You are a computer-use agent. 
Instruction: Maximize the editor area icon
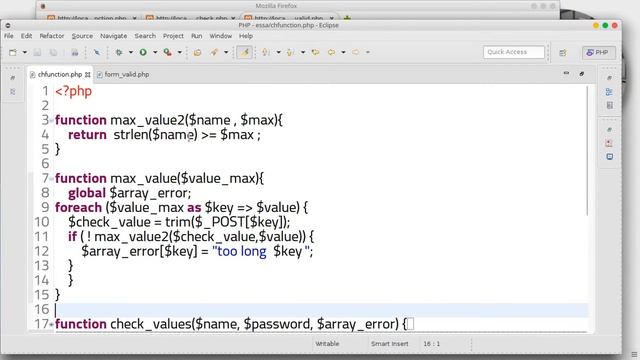(x=582, y=74)
